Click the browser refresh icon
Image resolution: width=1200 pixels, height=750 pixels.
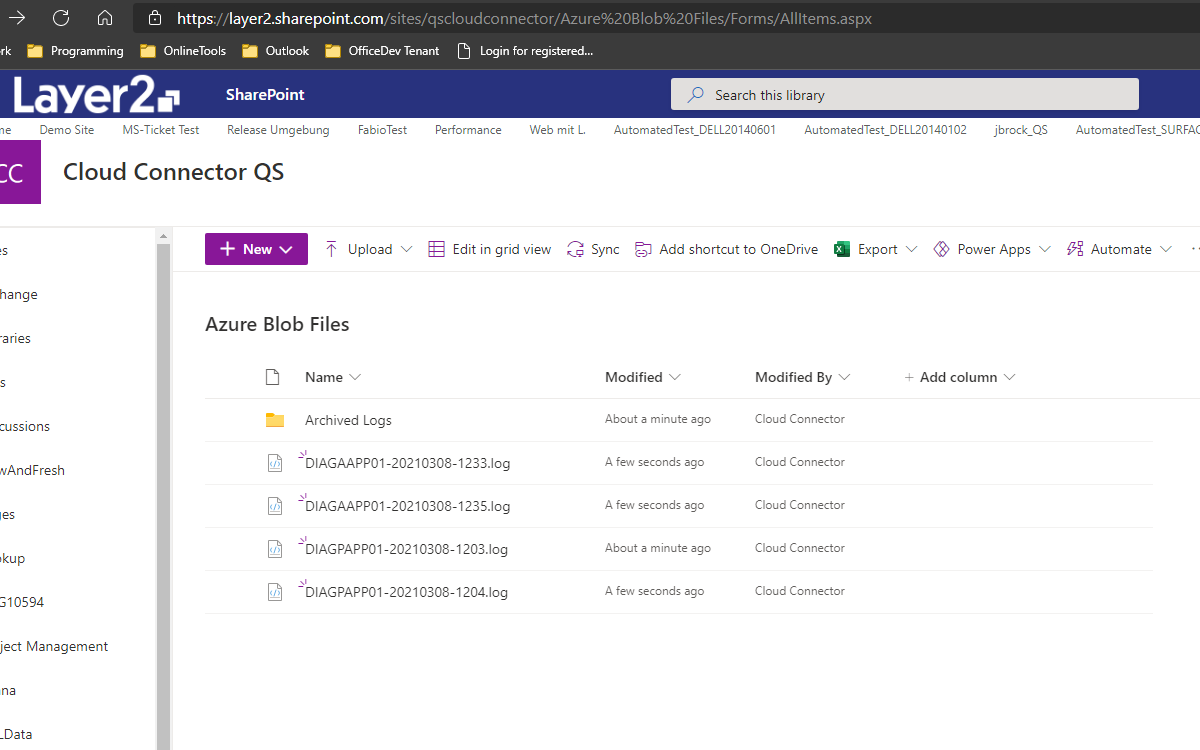pyautogui.click(x=61, y=18)
